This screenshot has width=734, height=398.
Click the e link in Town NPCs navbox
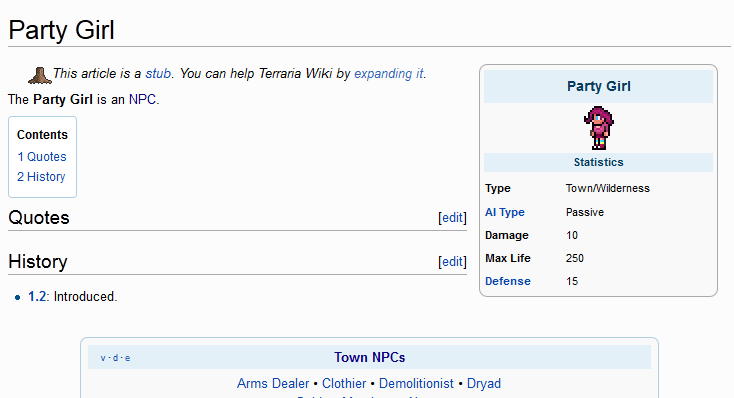point(127,358)
